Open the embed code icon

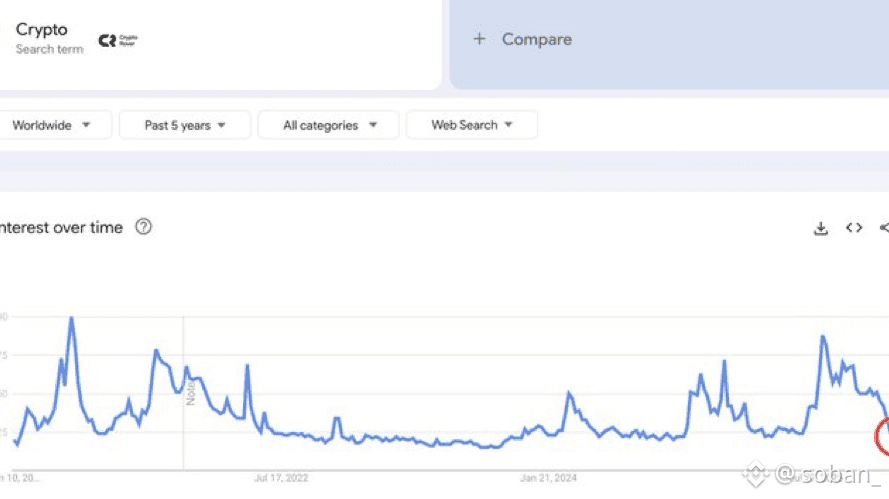(853, 228)
